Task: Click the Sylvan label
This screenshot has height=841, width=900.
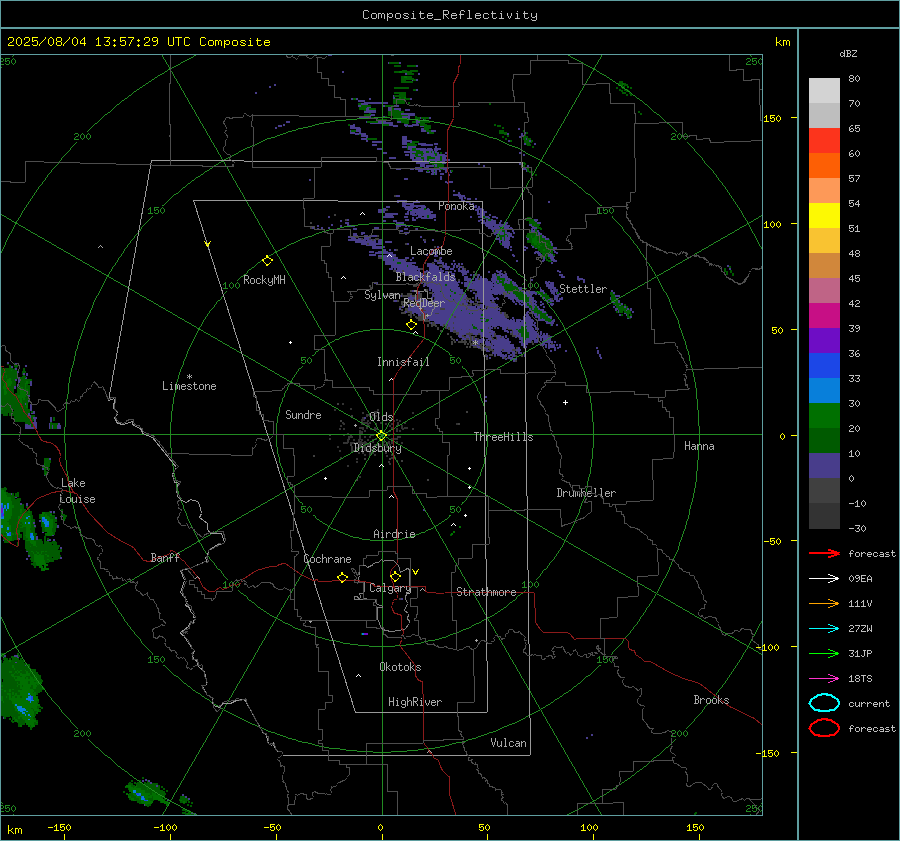Action: [x=382, y=295]
